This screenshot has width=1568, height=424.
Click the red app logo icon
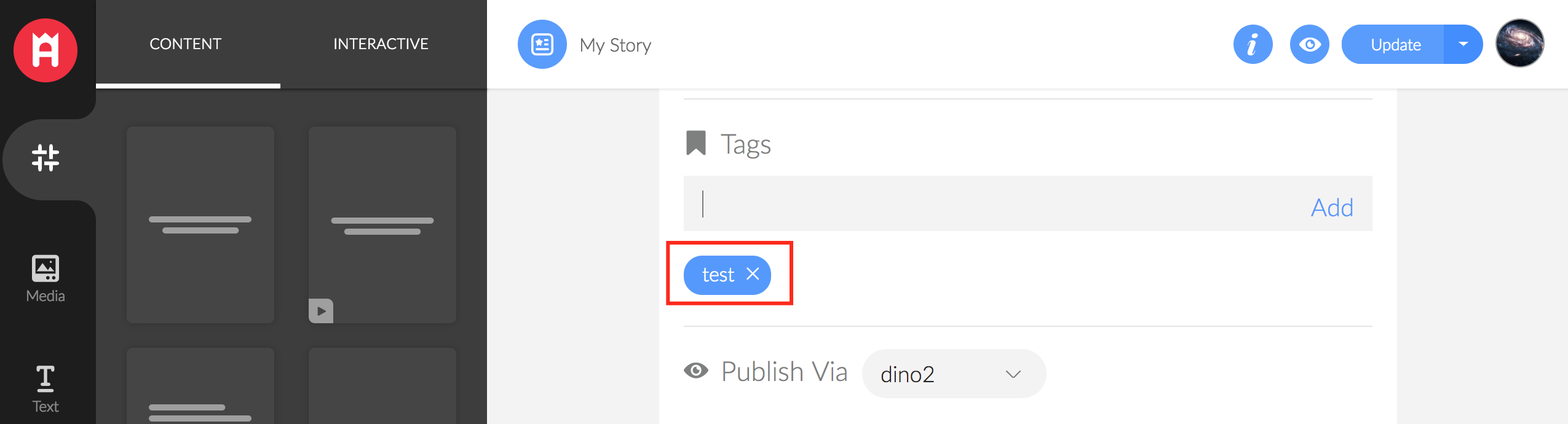(46, 50)
